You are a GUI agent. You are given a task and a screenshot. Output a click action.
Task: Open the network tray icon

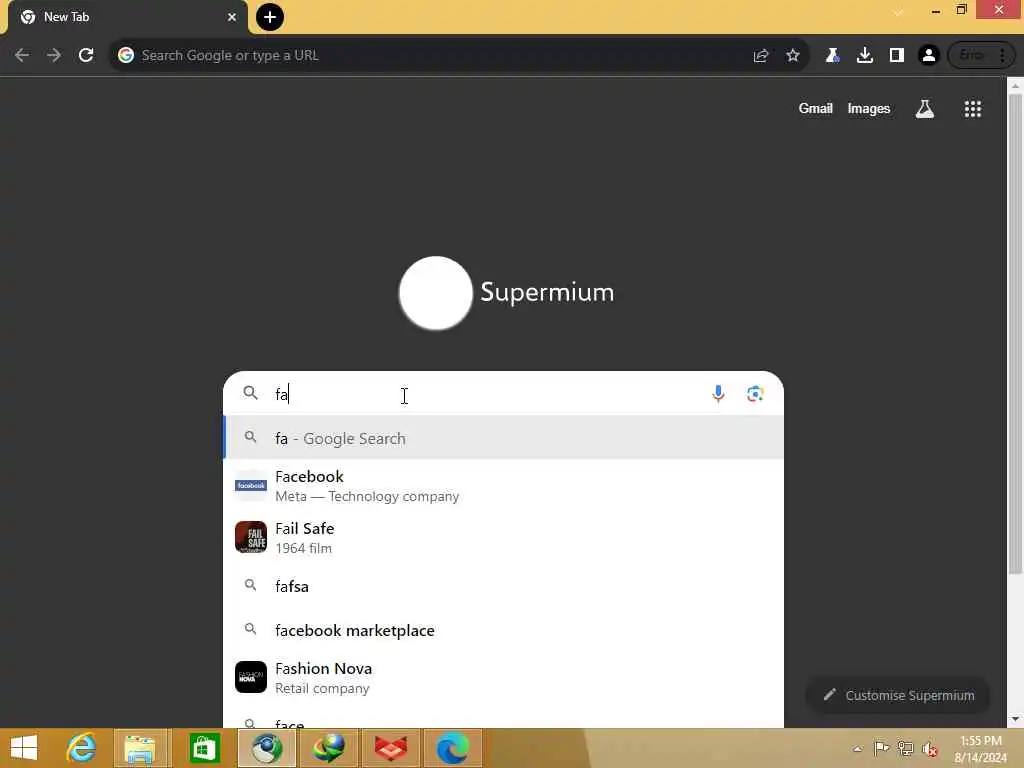point(905,748)
